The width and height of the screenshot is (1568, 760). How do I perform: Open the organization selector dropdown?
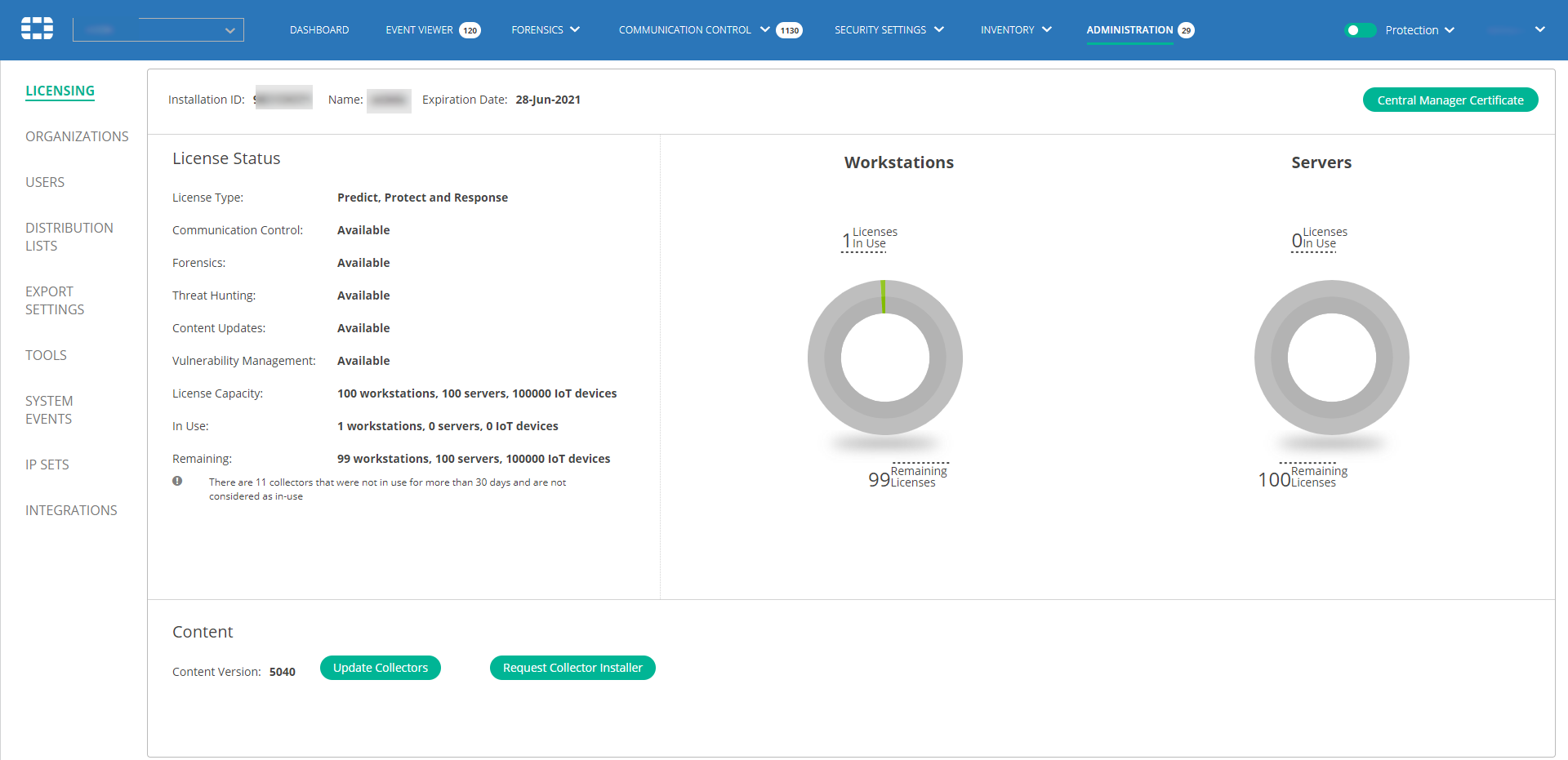pyautogui.click(x=158, y=29)
